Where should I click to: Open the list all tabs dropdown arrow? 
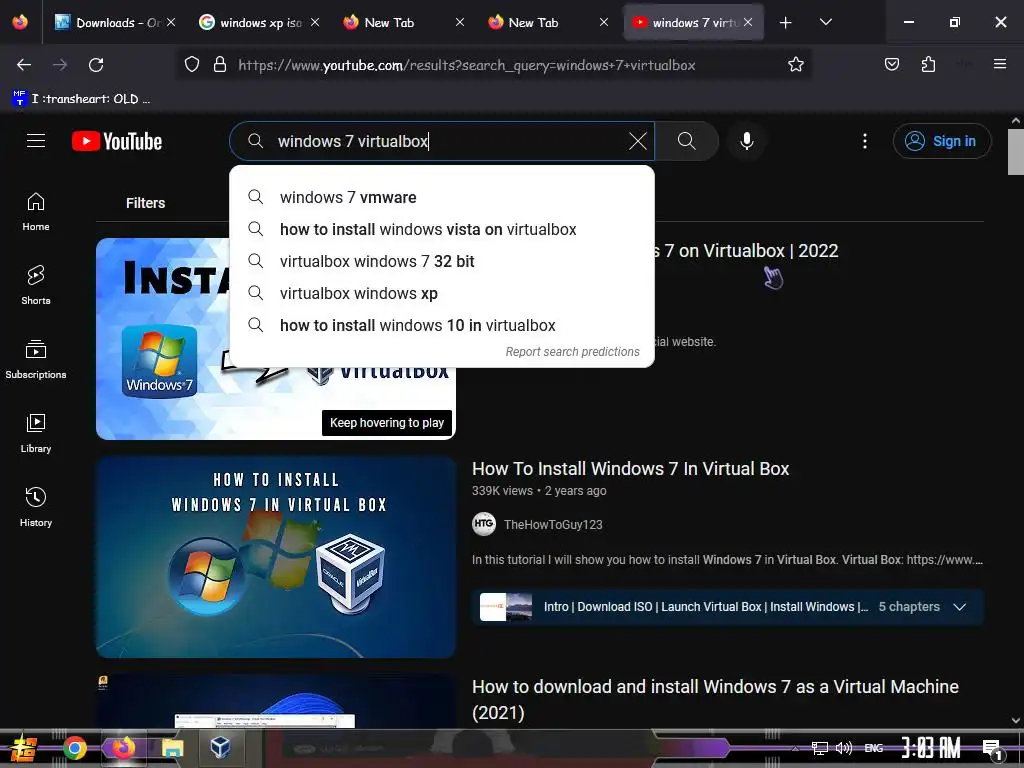(x=825, y=22)
